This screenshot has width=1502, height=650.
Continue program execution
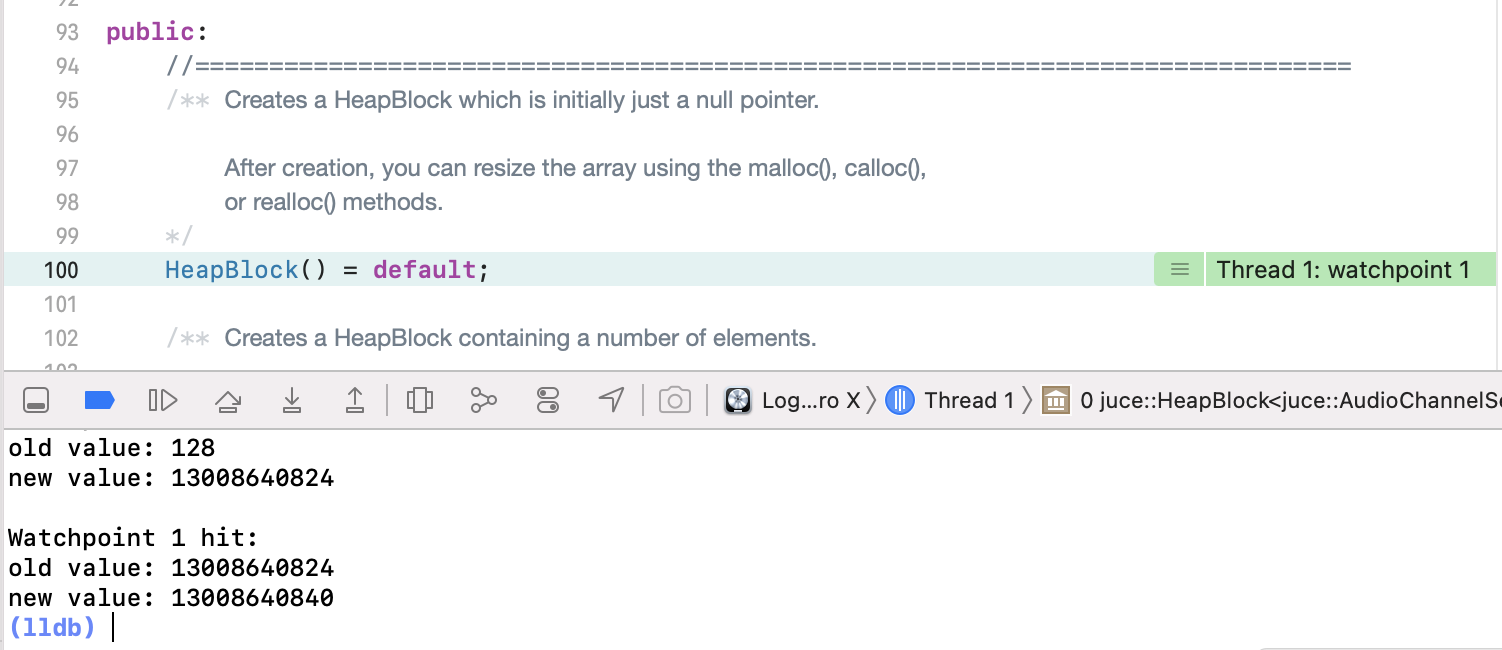163,401
